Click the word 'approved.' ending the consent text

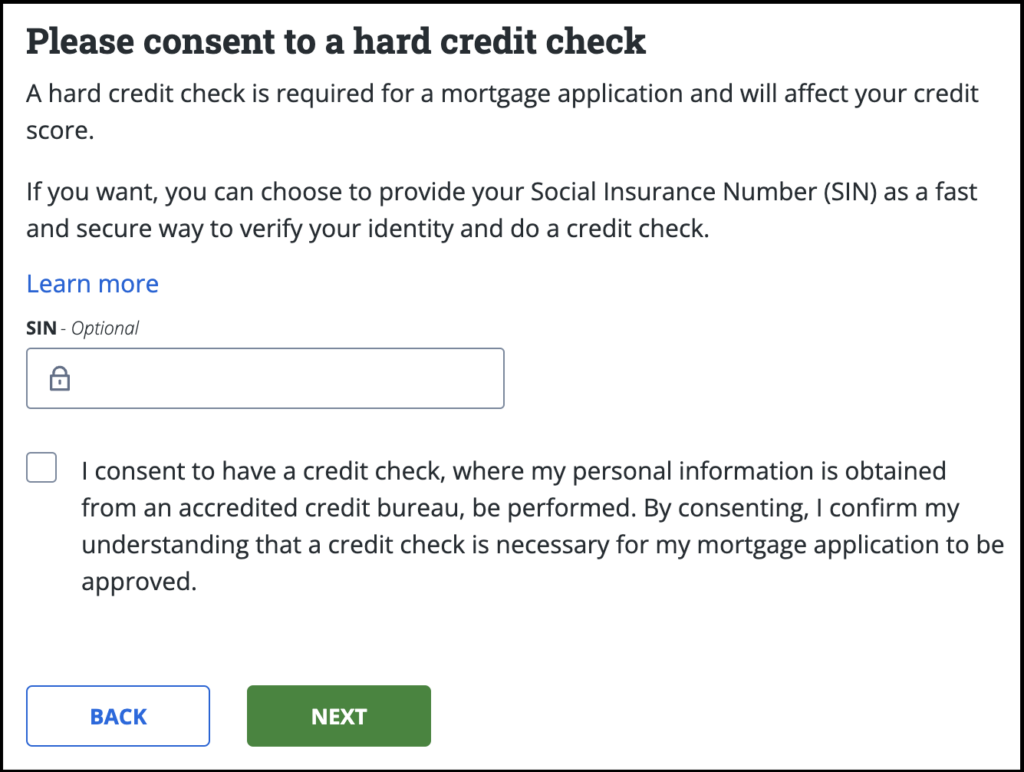coord(139,582)
